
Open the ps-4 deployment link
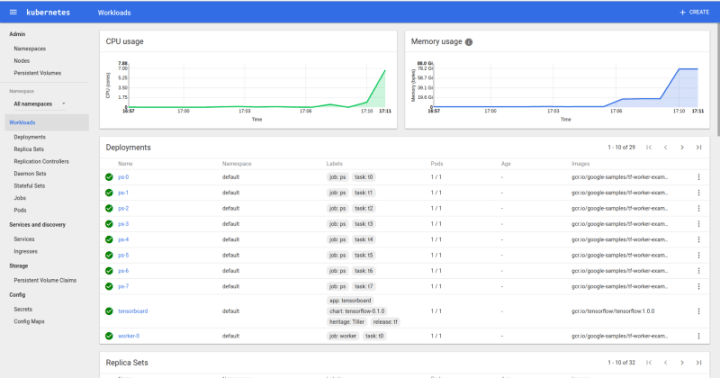click(123, 239)
